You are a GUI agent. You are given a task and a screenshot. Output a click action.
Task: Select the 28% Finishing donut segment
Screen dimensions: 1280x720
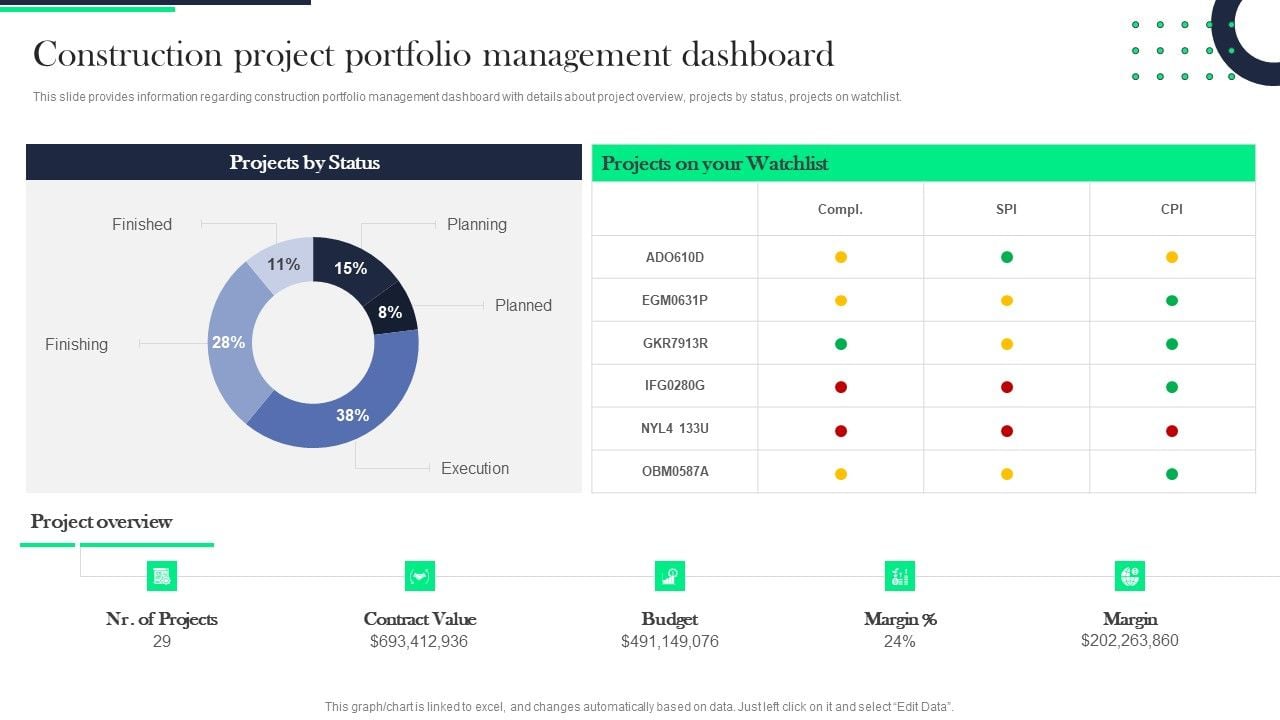tap(230, 340)
